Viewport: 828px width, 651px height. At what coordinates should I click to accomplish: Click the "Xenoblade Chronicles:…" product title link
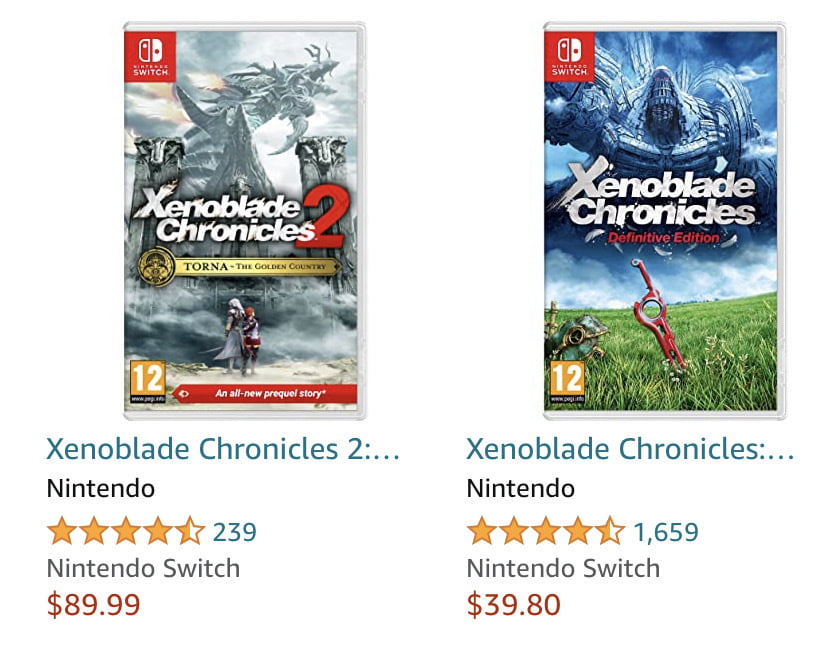coord(630,449)
